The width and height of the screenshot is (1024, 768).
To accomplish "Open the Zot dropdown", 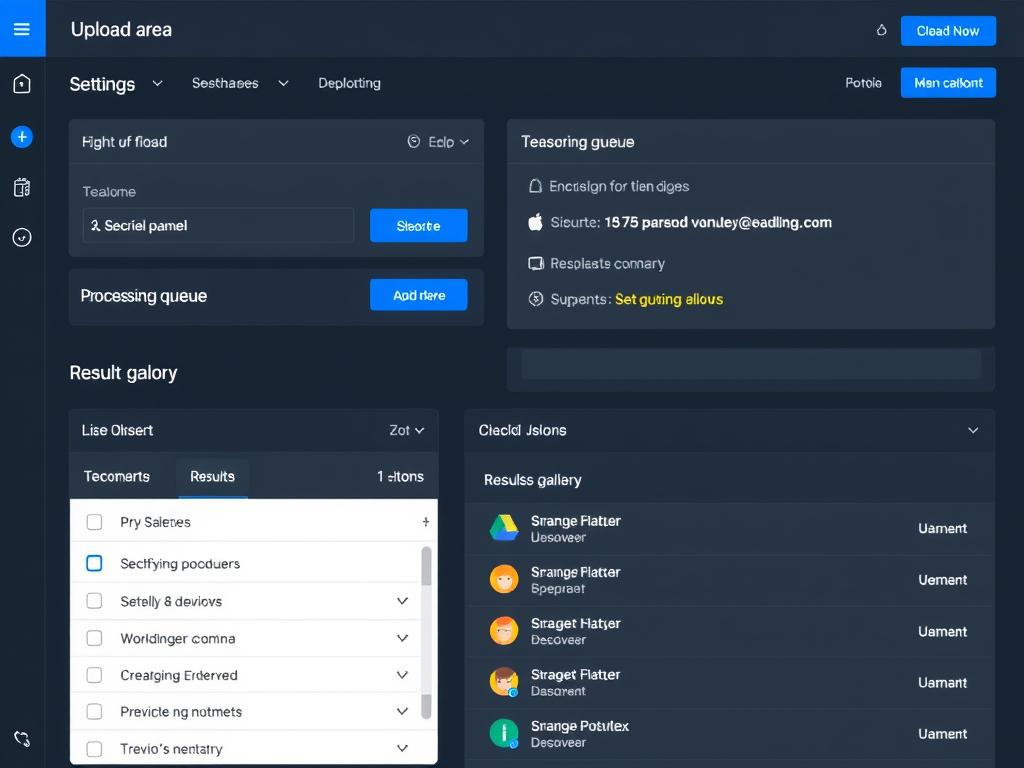I will click(404, 430).
